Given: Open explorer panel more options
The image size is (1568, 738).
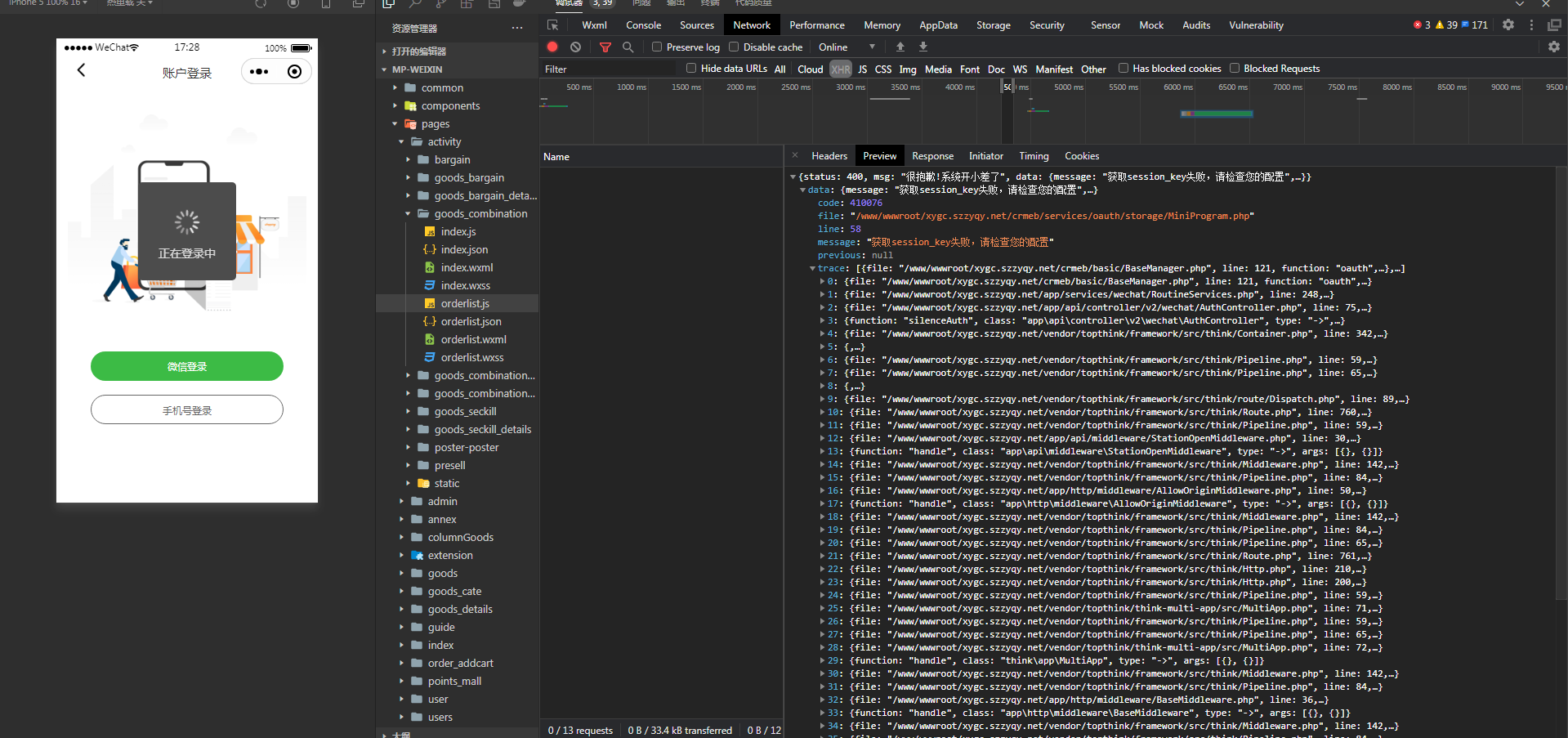Looking at the screenshot, I should pos(517,28).
